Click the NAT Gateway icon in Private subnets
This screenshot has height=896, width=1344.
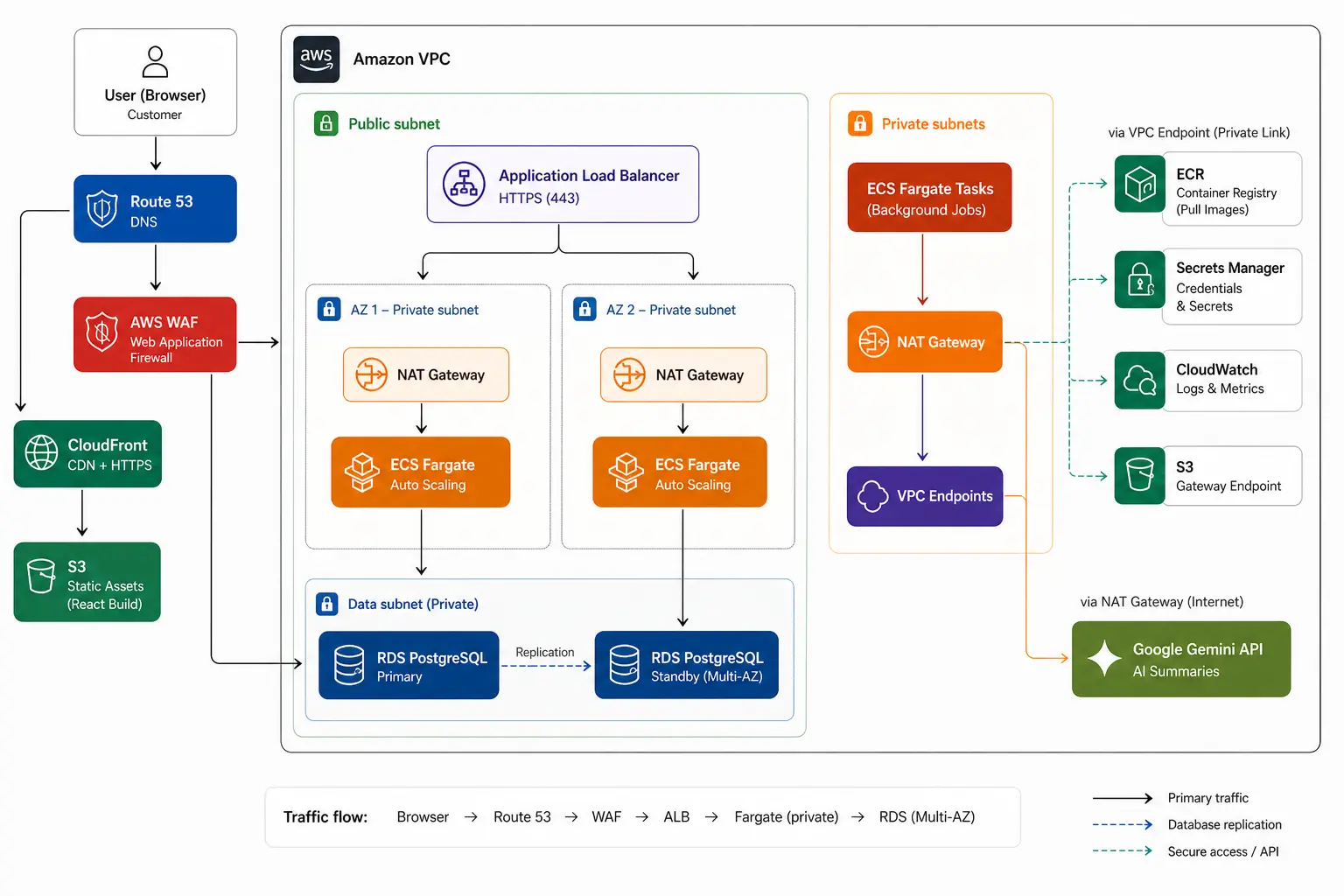pos(873,342)
